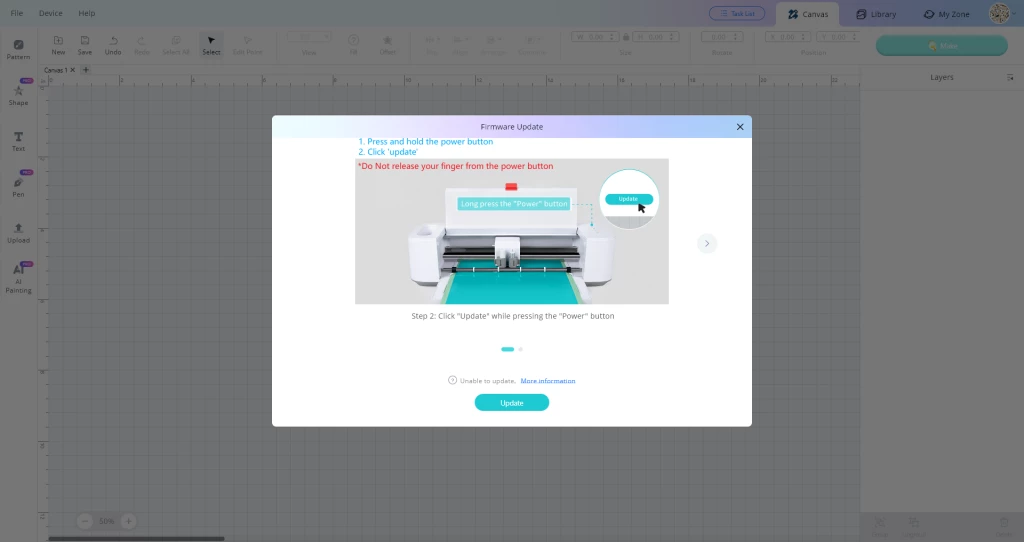This screenshot has height=542, width=1024.
Task: Zoom in with the plus button
Action: pyautogui.click(x=129, y=521)
